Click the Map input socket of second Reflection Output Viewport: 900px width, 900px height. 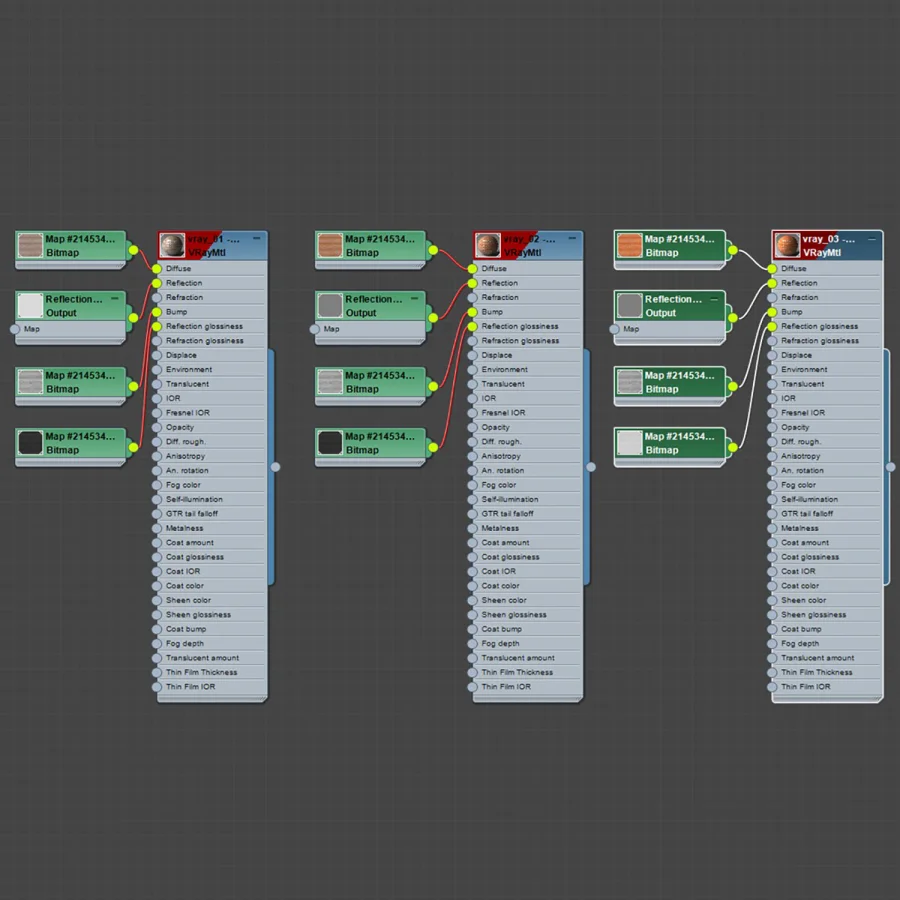click(315, 329)
